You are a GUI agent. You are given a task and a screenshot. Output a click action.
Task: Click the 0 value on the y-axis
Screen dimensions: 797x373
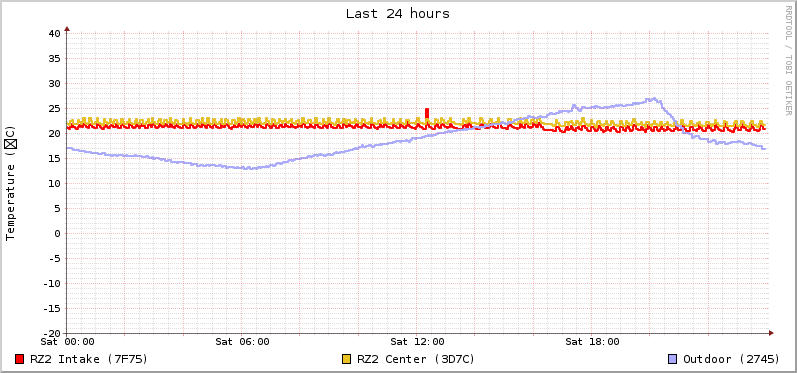tap(57, 233)
